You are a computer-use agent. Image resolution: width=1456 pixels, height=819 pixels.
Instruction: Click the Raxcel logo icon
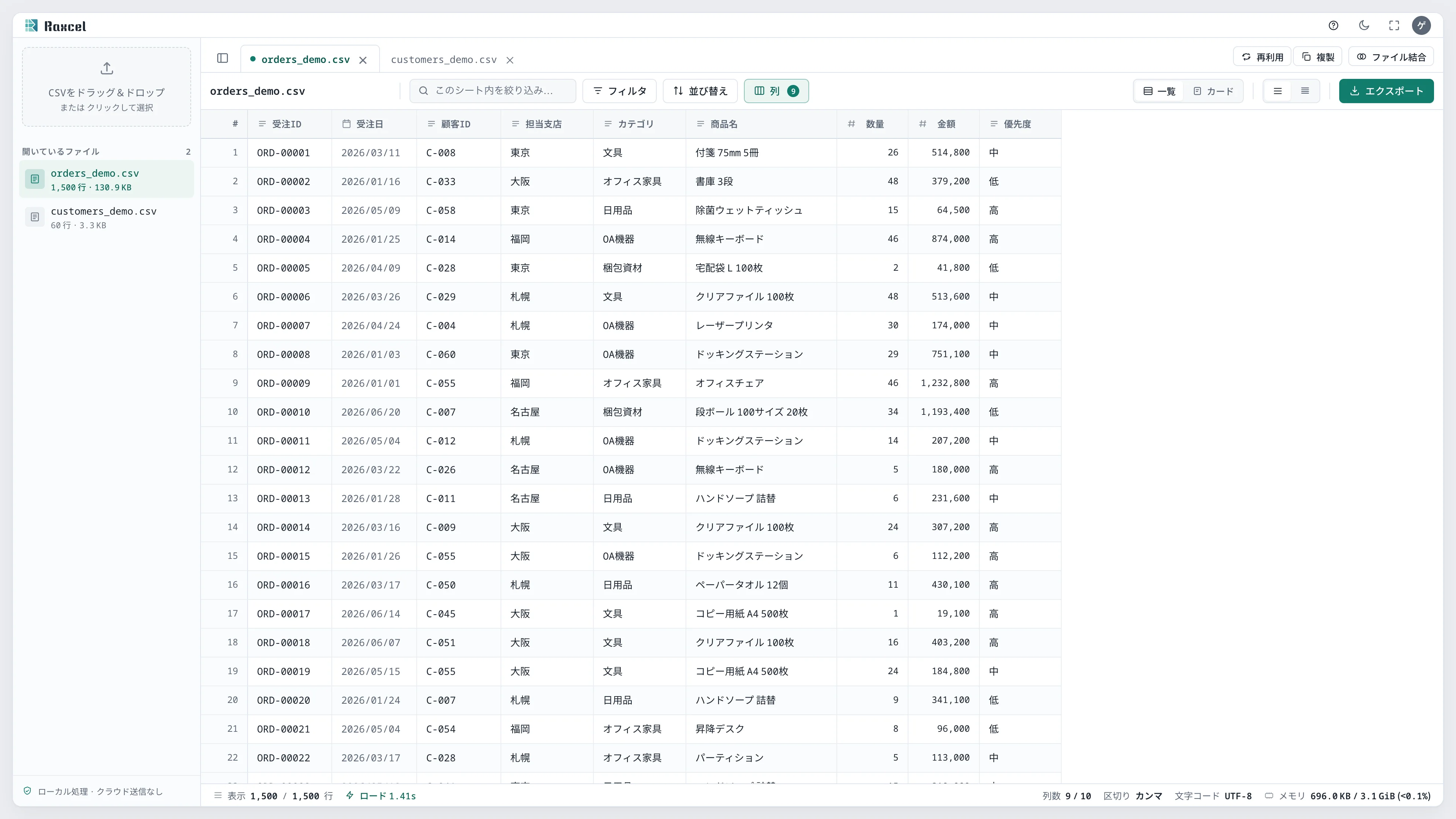[31, 25]
